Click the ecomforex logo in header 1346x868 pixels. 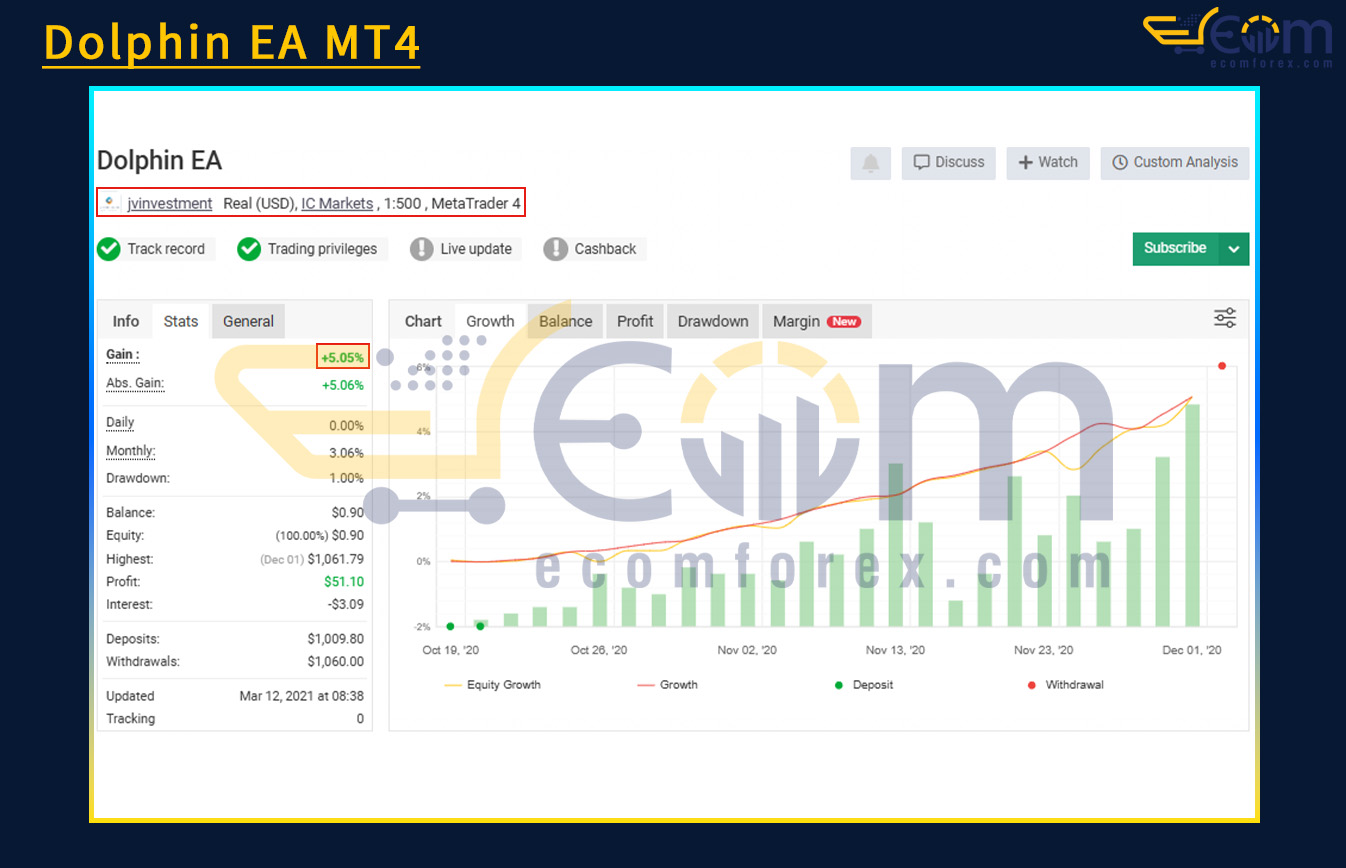click(1238, 38)
